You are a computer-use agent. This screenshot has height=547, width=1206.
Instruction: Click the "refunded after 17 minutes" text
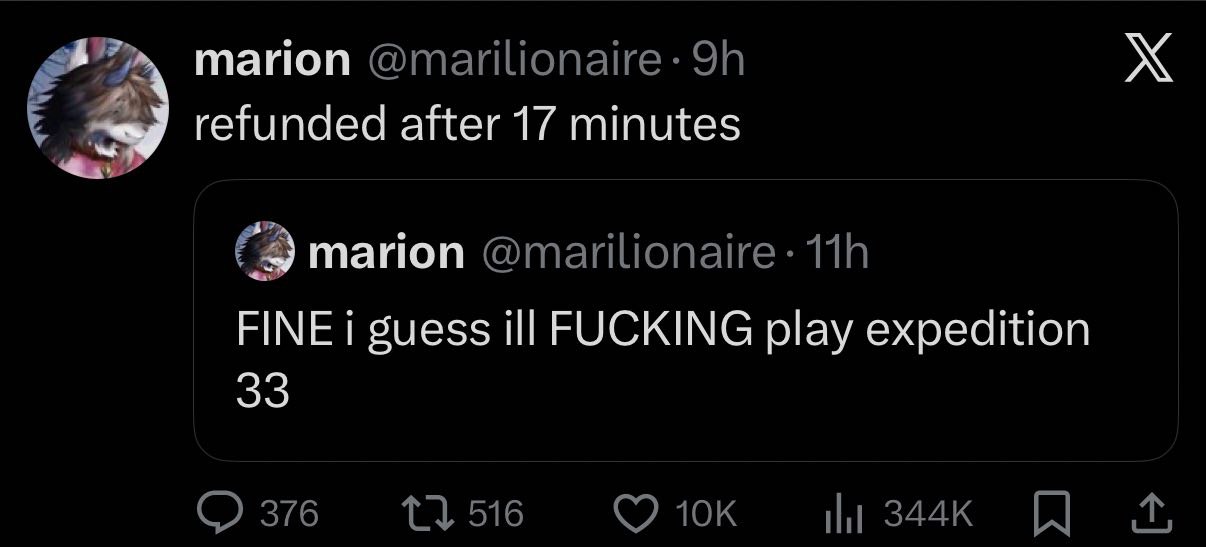click(x=467, y=126)
